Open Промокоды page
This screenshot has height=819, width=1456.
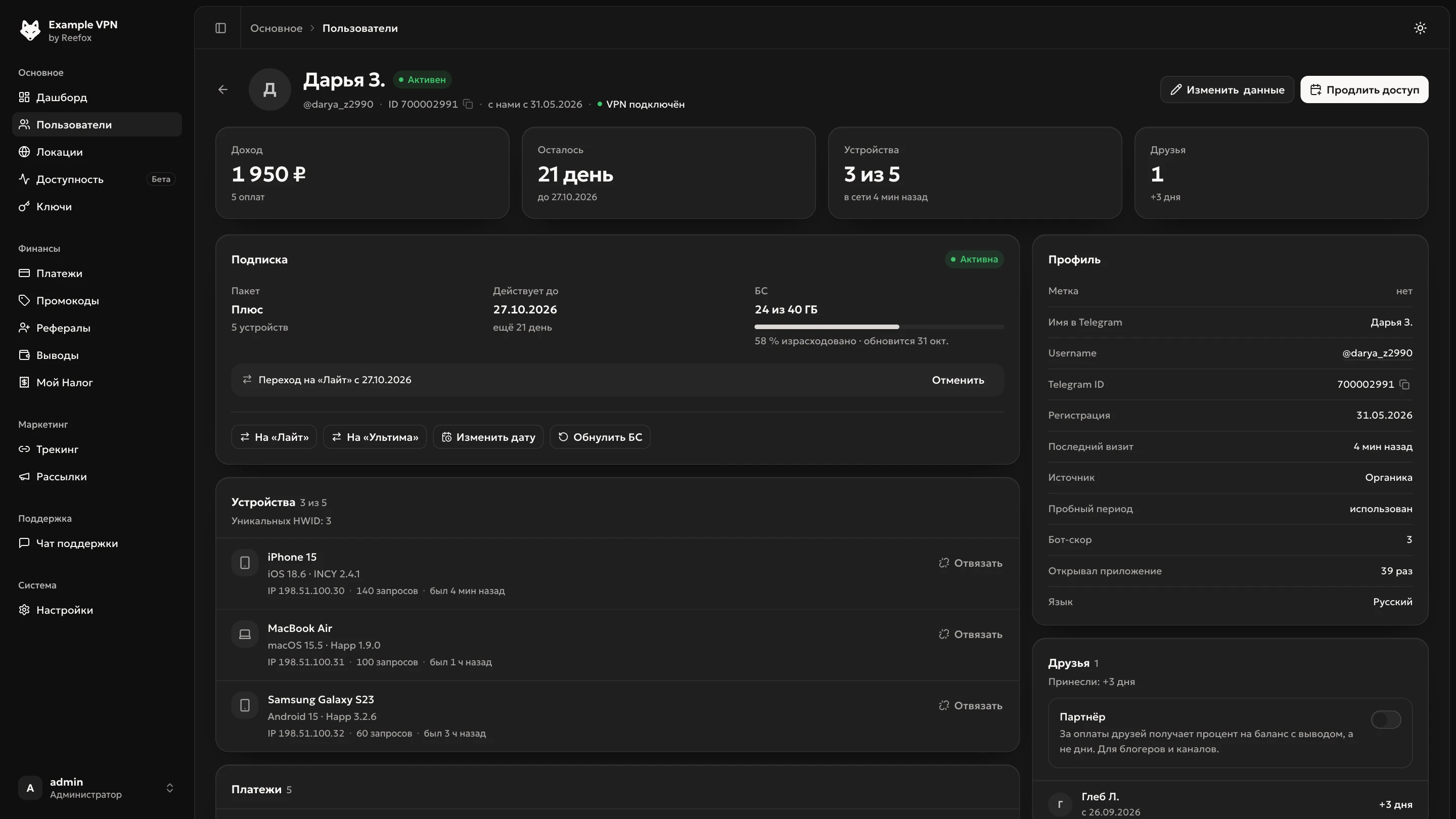pos(97,301)
